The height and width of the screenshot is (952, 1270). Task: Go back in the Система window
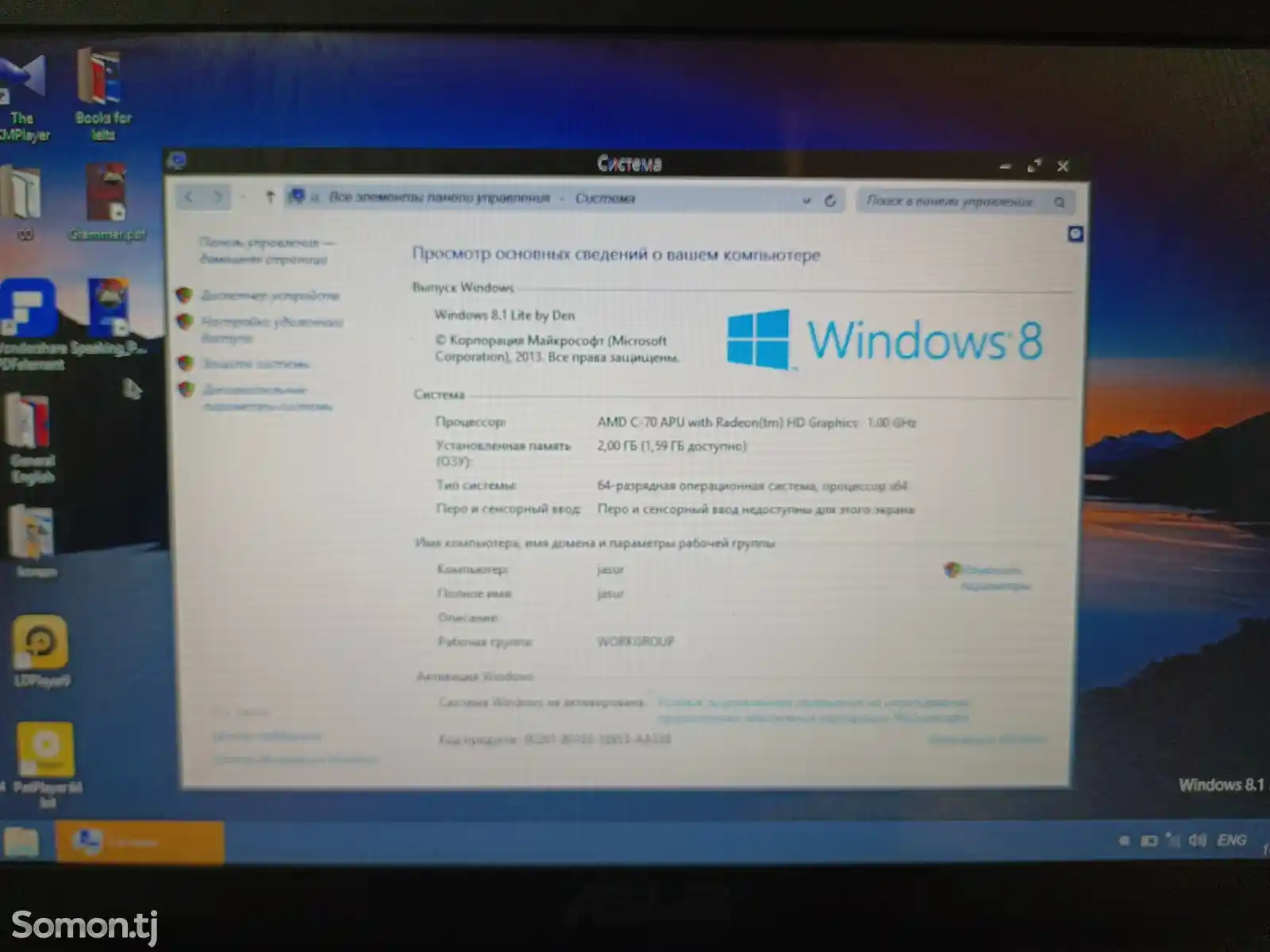tap(190, 198)
